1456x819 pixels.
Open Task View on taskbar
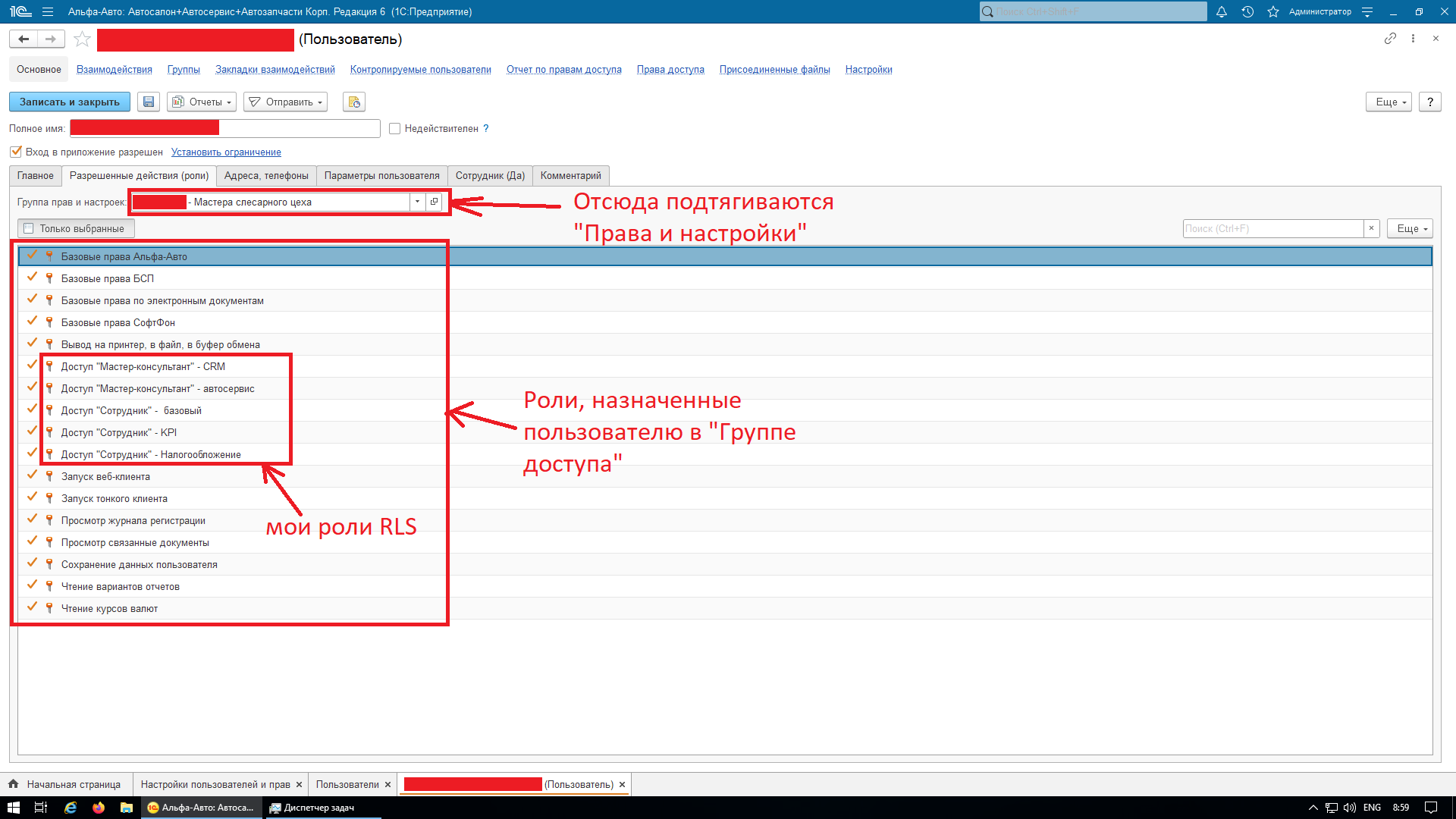pos(41,808)
